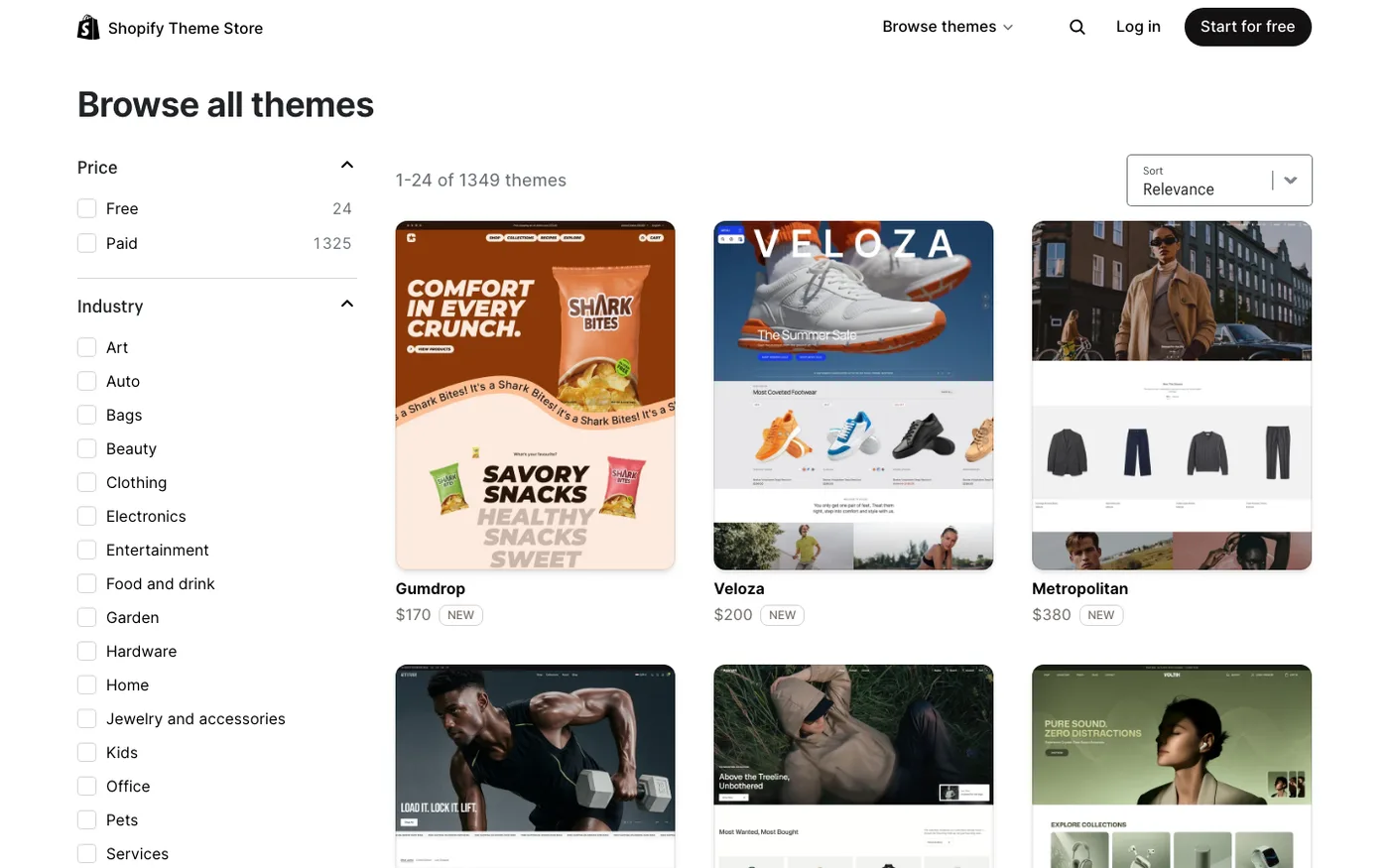The image size is (1389, 868).
Task: Click the Metropolitan theme title
Action: click(1079, 588)
